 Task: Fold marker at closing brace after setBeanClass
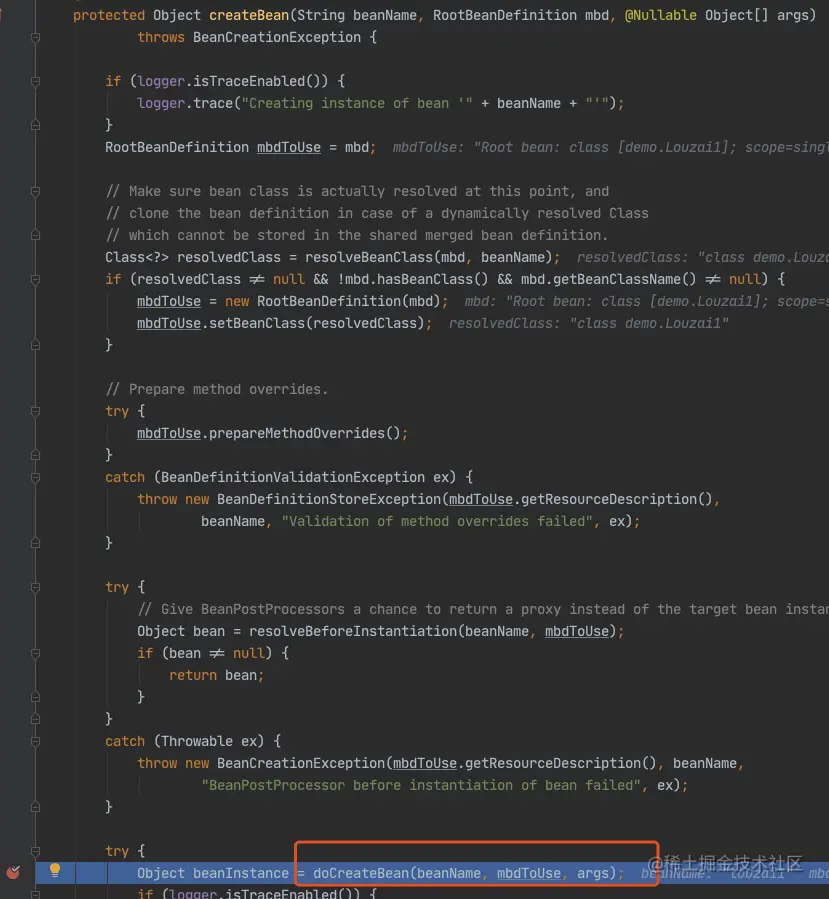point(35,345)
